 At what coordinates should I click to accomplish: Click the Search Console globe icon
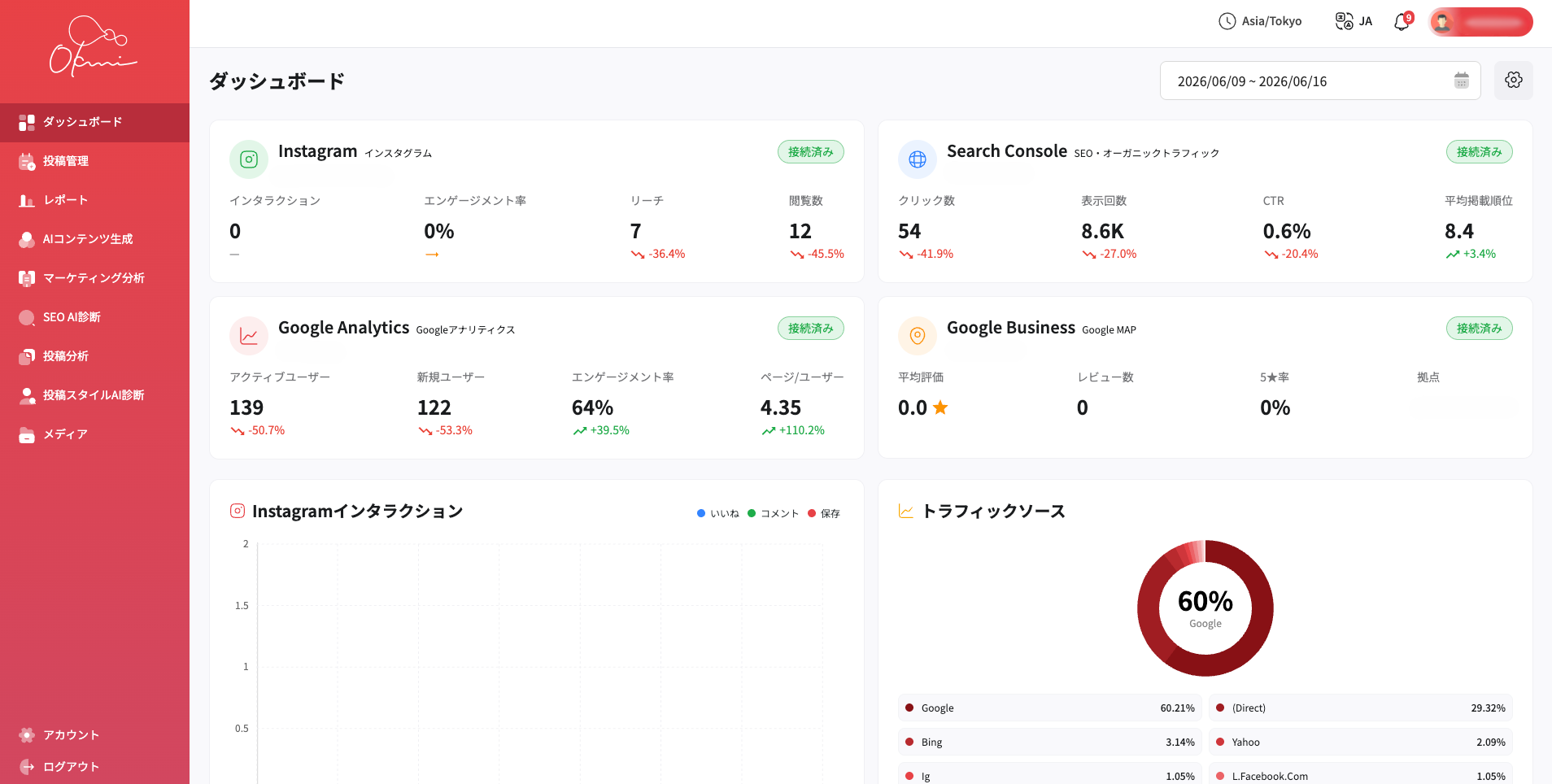click(918, 159)
